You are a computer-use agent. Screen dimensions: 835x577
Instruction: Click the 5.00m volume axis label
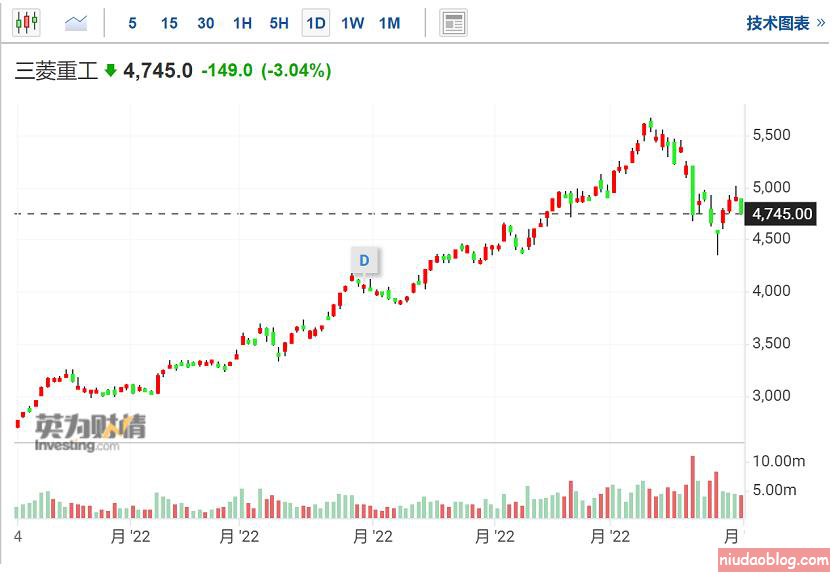[774, 490]
